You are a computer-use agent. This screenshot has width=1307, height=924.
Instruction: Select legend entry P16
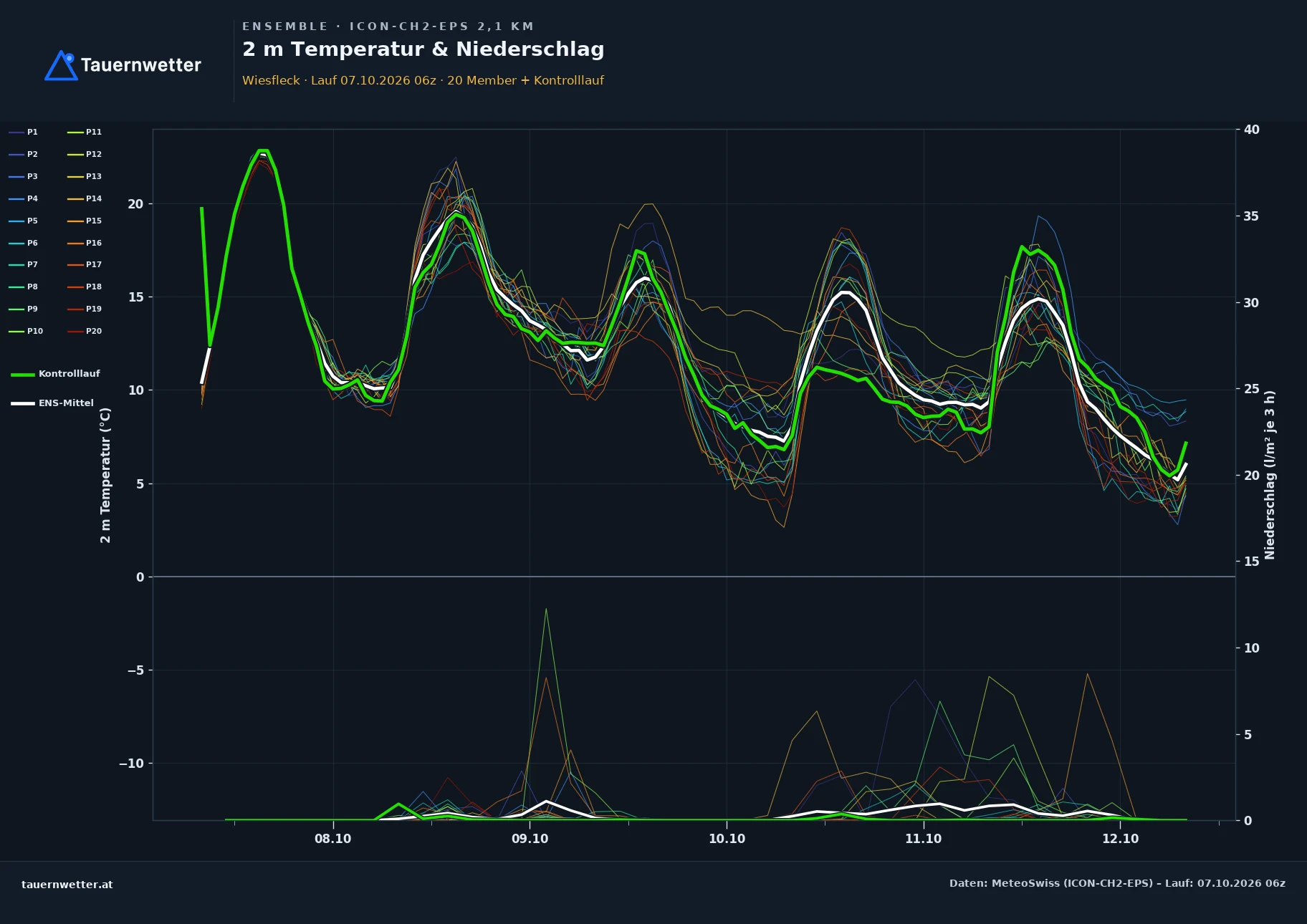[85, 243]
